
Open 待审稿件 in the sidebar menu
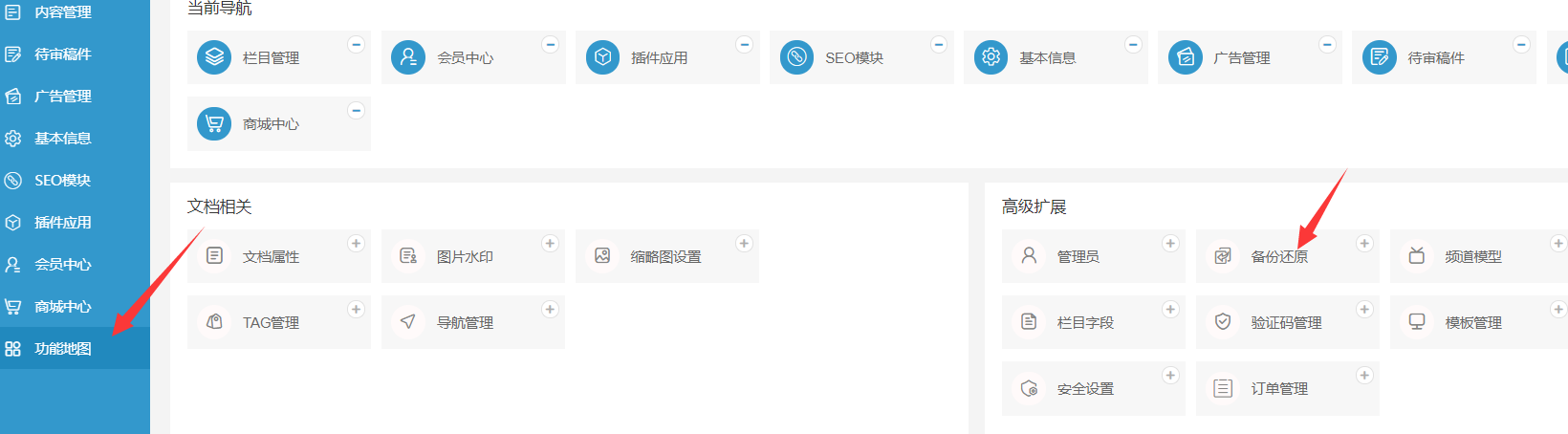click(x=63, y=54)
